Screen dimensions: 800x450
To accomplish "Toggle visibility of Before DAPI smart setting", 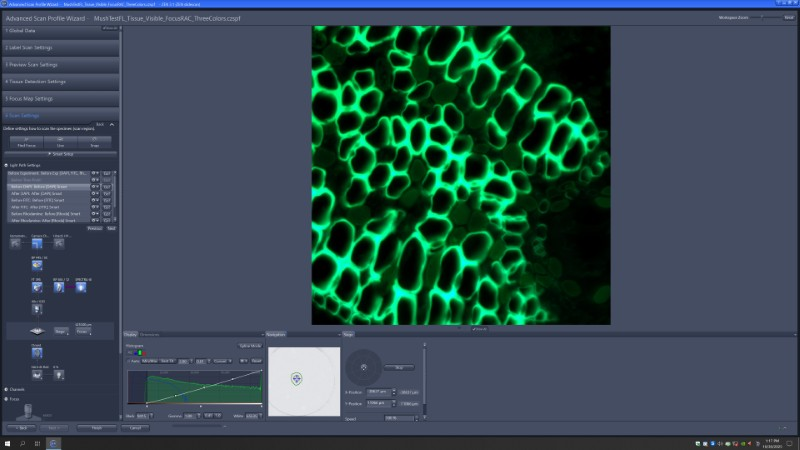I will point(95,186).
